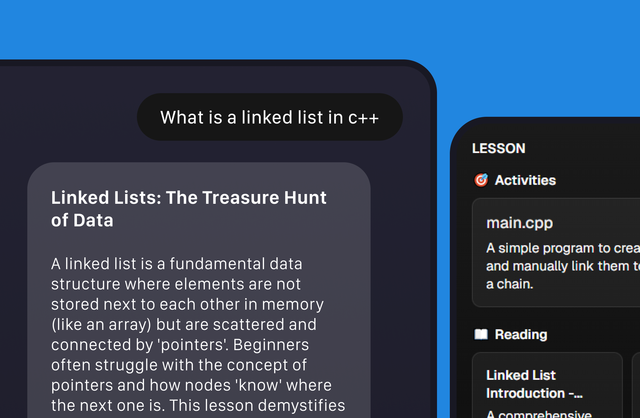
Task: Click the "A comprehensive" description text
Action: (539, 413)
